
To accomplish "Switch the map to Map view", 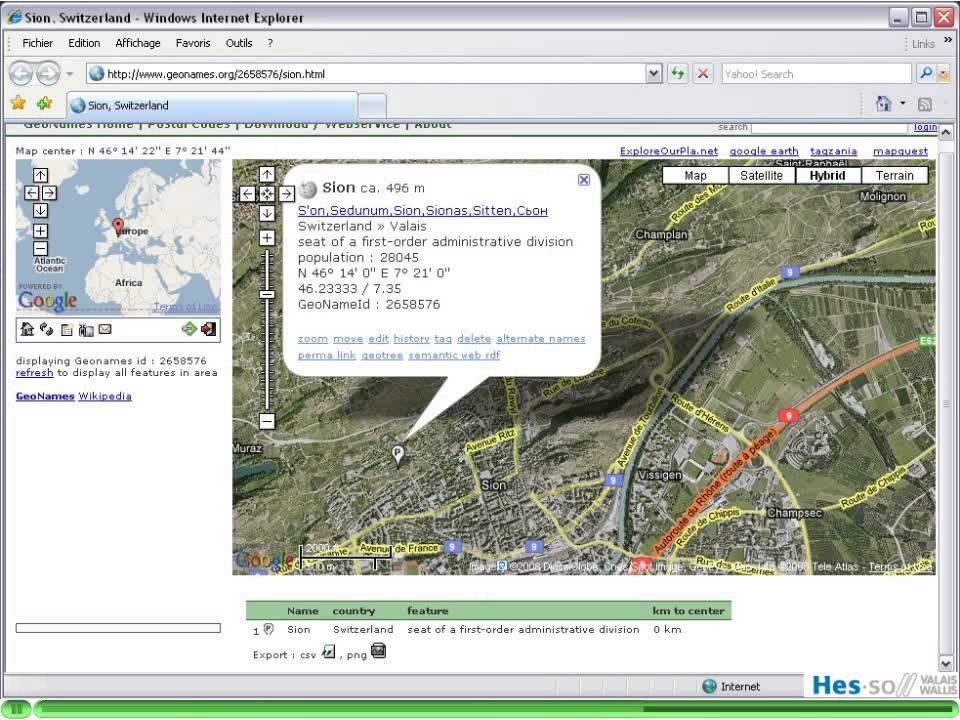I will [x=696, y=176].
